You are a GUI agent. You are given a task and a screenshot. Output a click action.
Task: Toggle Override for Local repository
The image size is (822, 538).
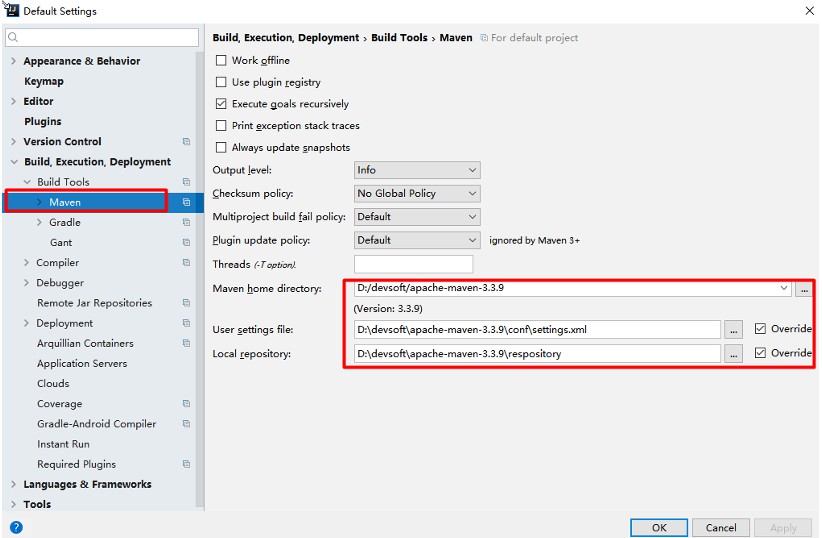[760, 353]
